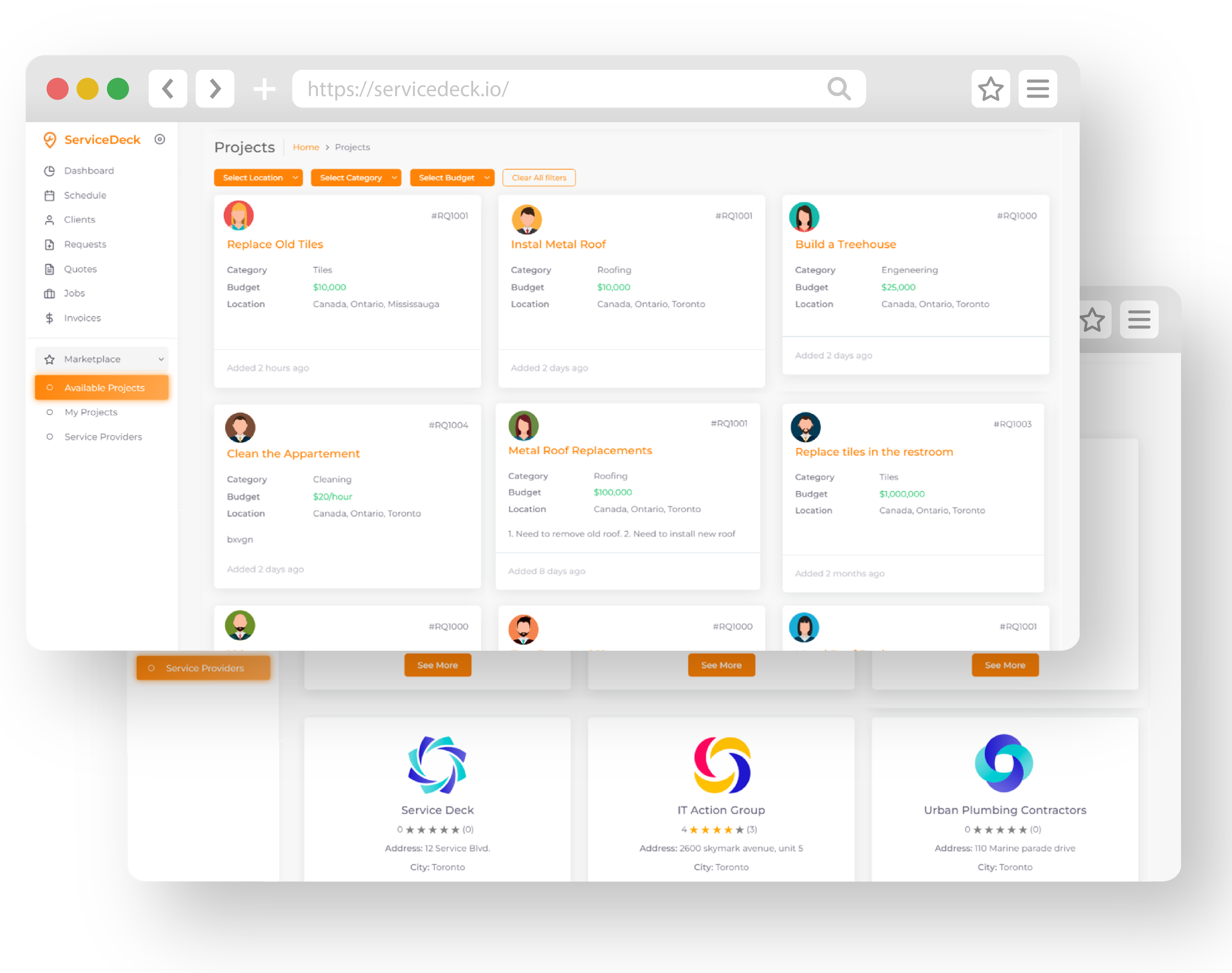This screenshot has width=1232, height=973.
Task: Click the Projects breadcrumb
Action: tap(352, 147)
